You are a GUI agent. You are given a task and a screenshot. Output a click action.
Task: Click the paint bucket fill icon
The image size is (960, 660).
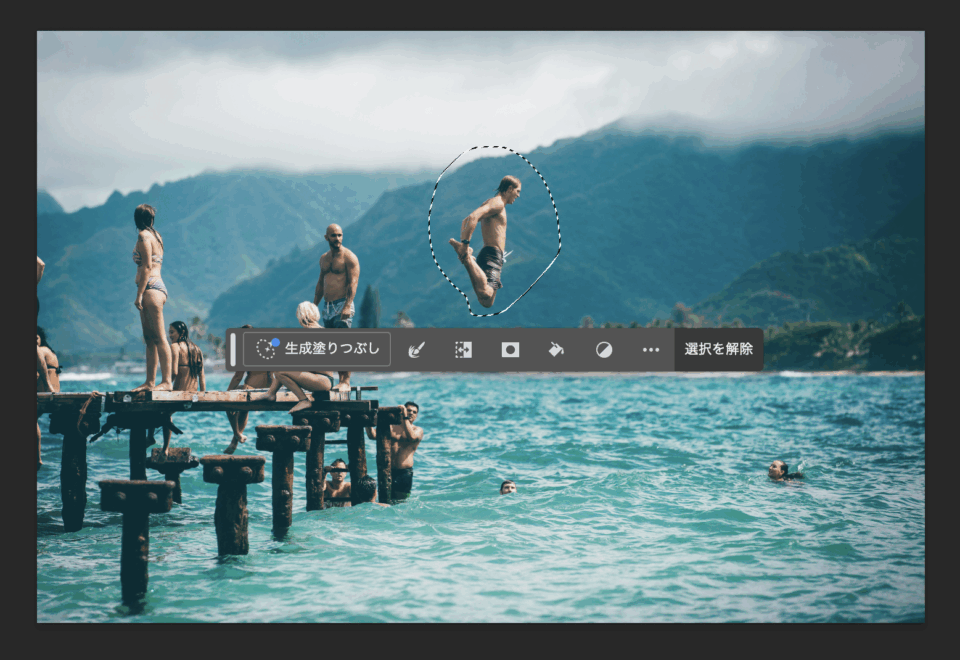pos(556,349)
